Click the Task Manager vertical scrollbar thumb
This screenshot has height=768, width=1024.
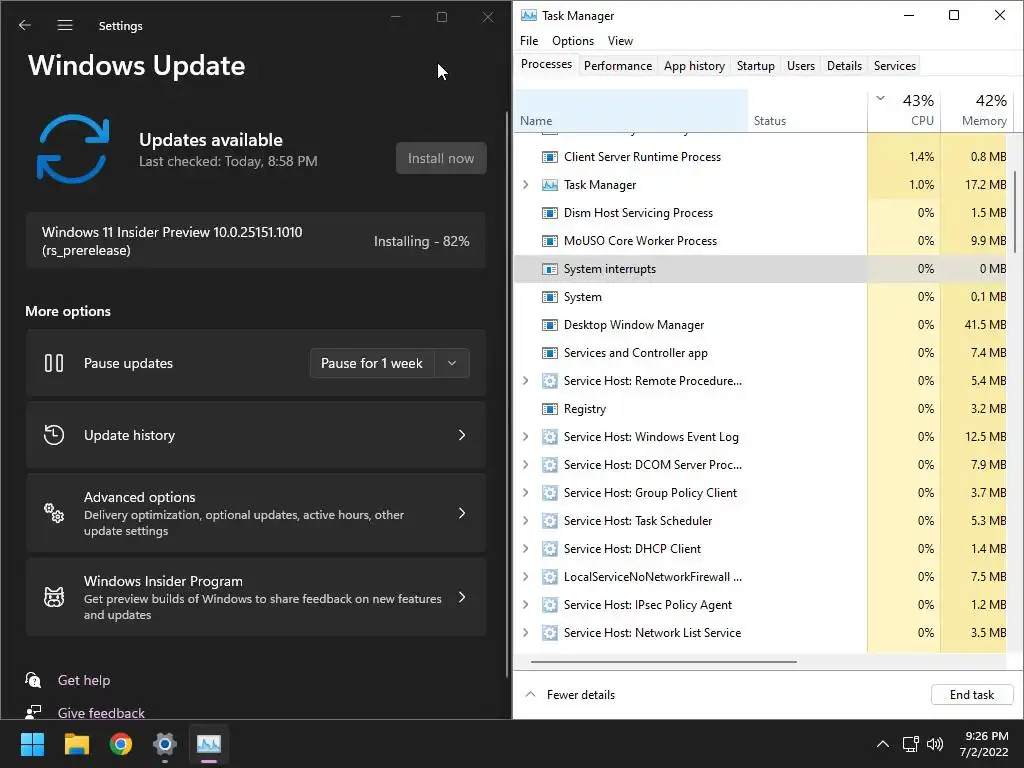(x=1015, y=212)
